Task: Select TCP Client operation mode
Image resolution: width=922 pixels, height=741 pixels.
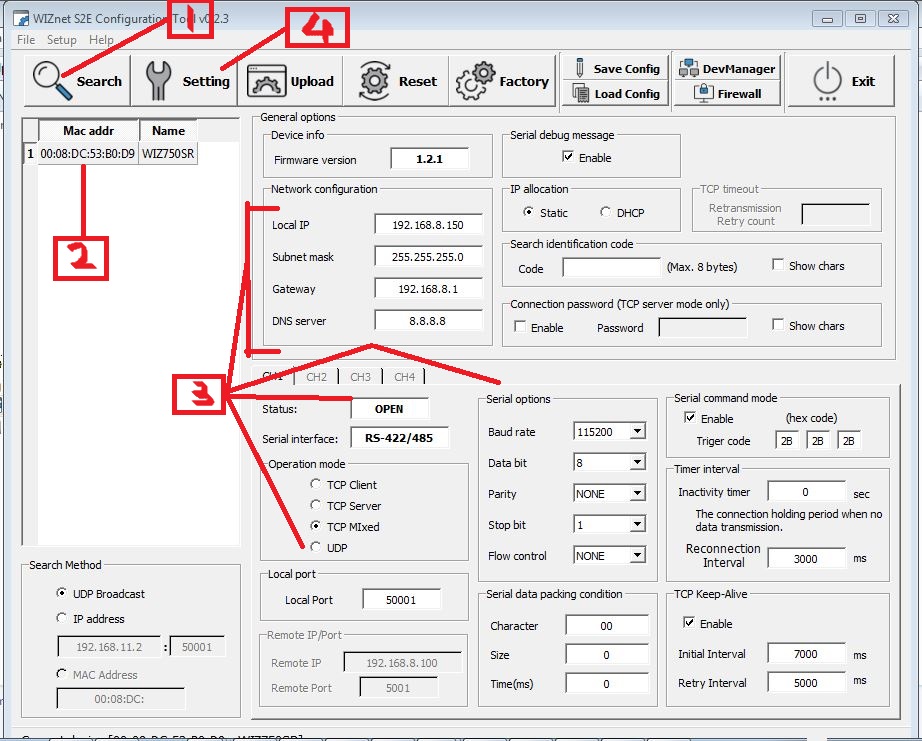Action: coord(316,484)
